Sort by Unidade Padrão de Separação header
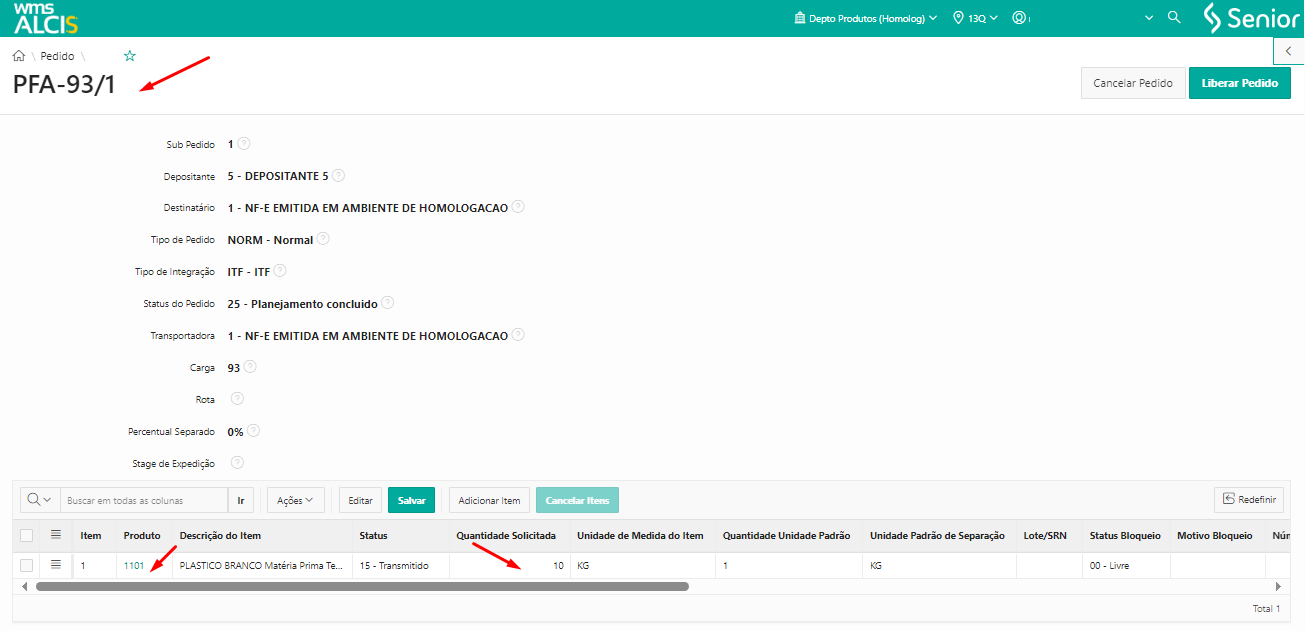 click(937, 536)
